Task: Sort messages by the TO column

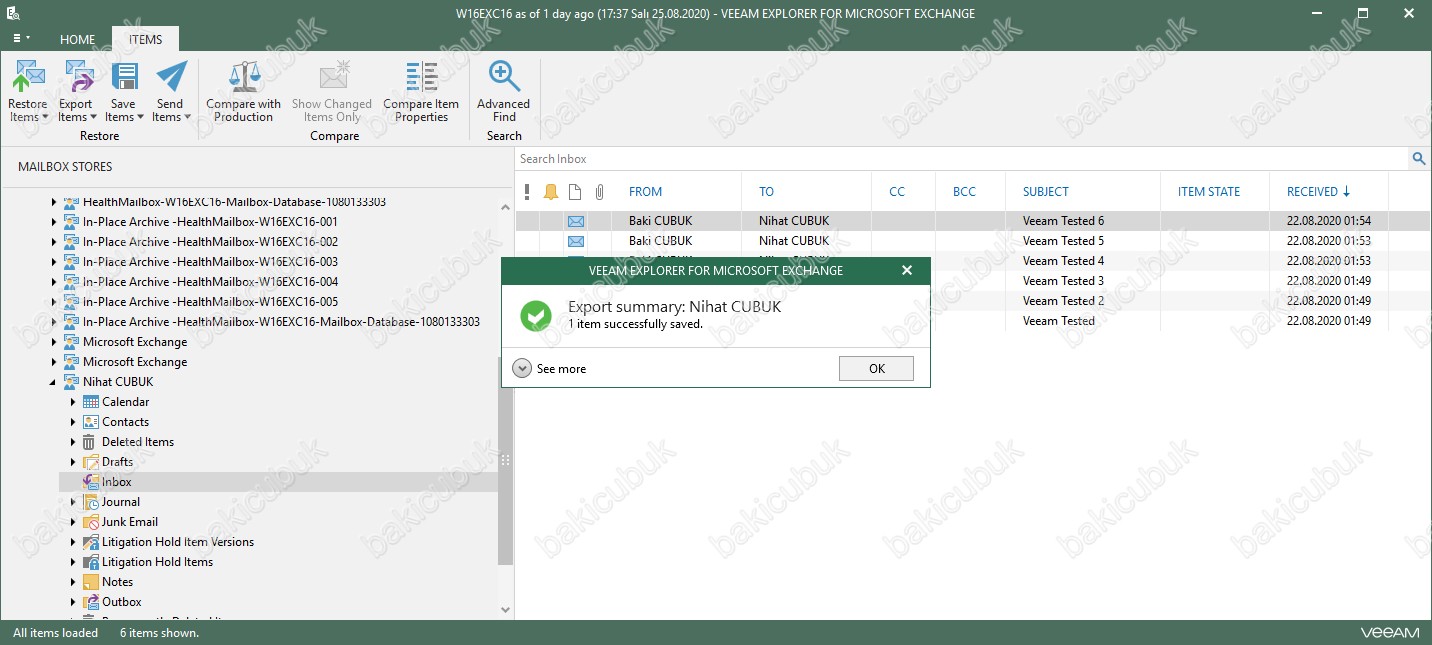Action: click(767, 192)
